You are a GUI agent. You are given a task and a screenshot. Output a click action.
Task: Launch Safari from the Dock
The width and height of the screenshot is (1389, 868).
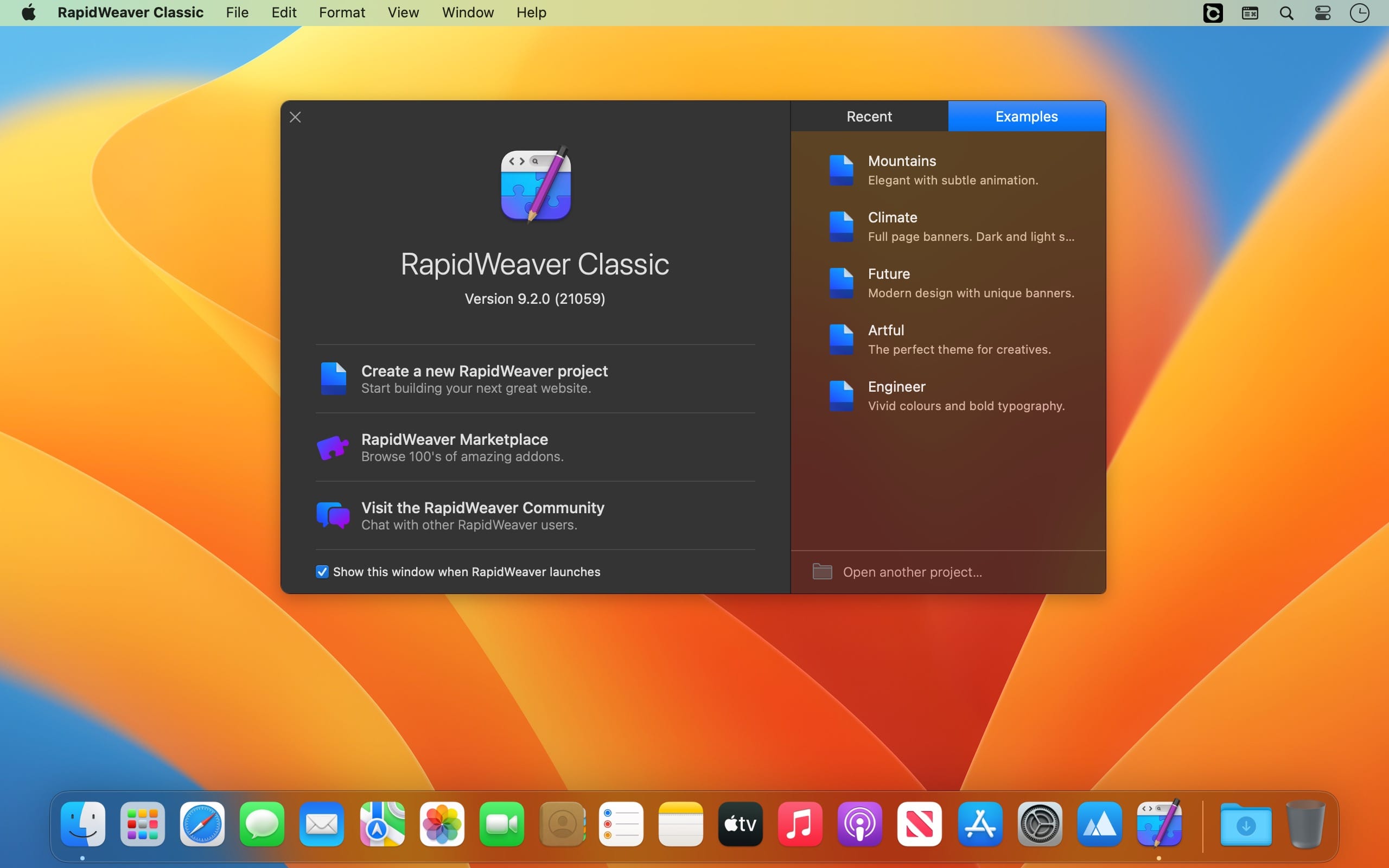pos(202,824)
